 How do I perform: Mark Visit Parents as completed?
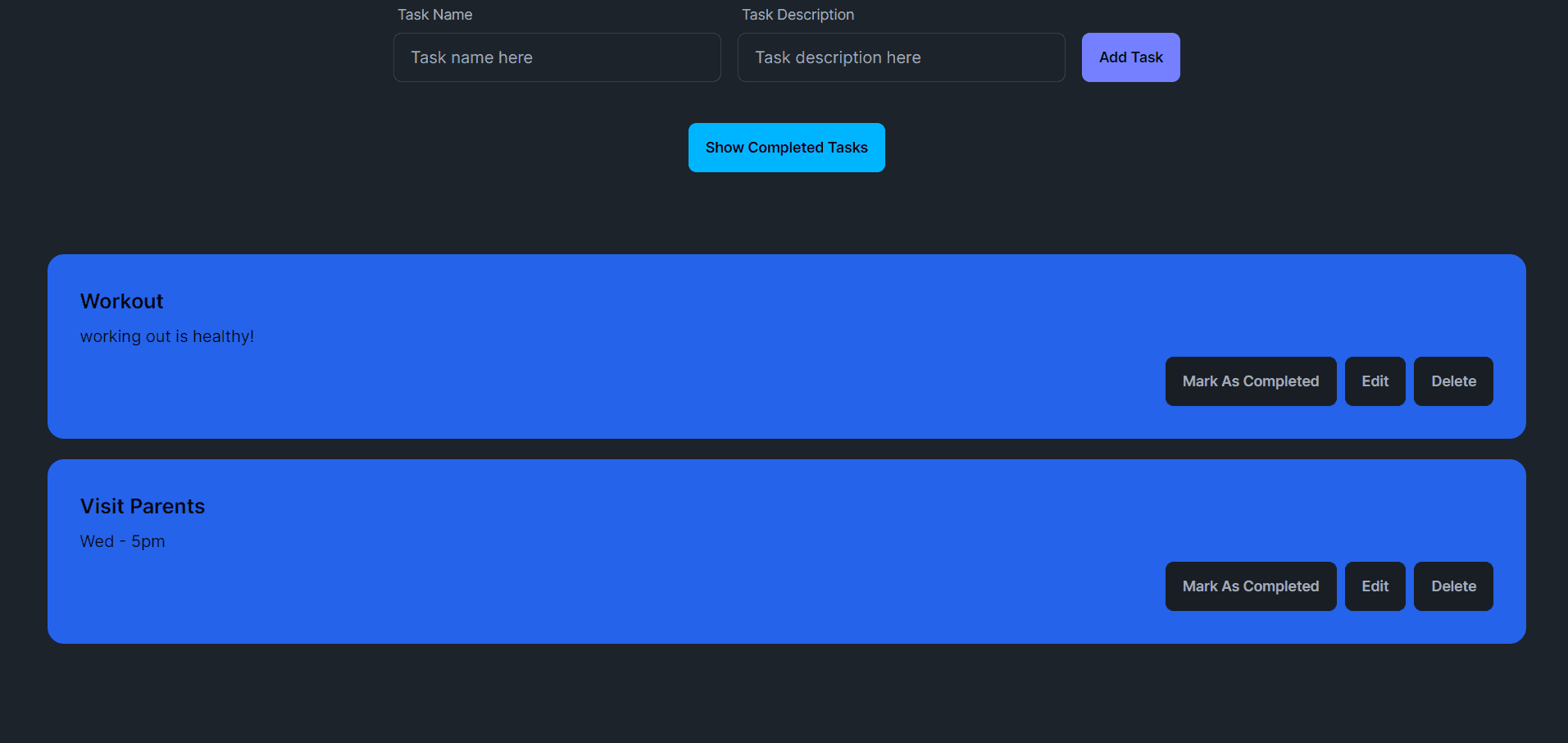(1250, 586)
